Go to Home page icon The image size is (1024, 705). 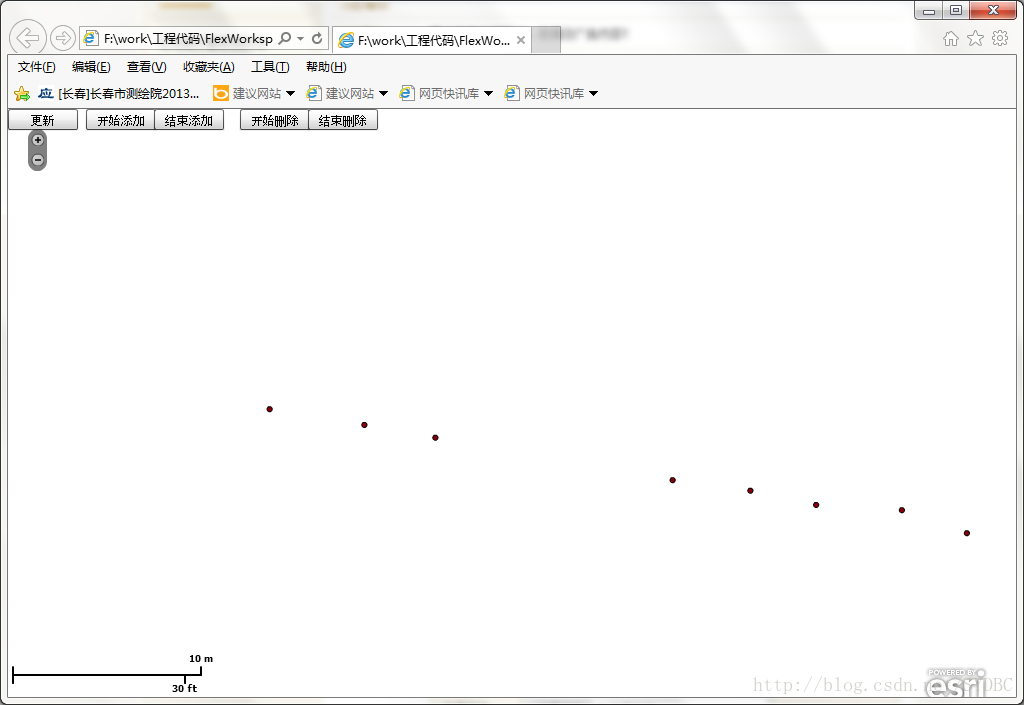[x=951, y=39]
